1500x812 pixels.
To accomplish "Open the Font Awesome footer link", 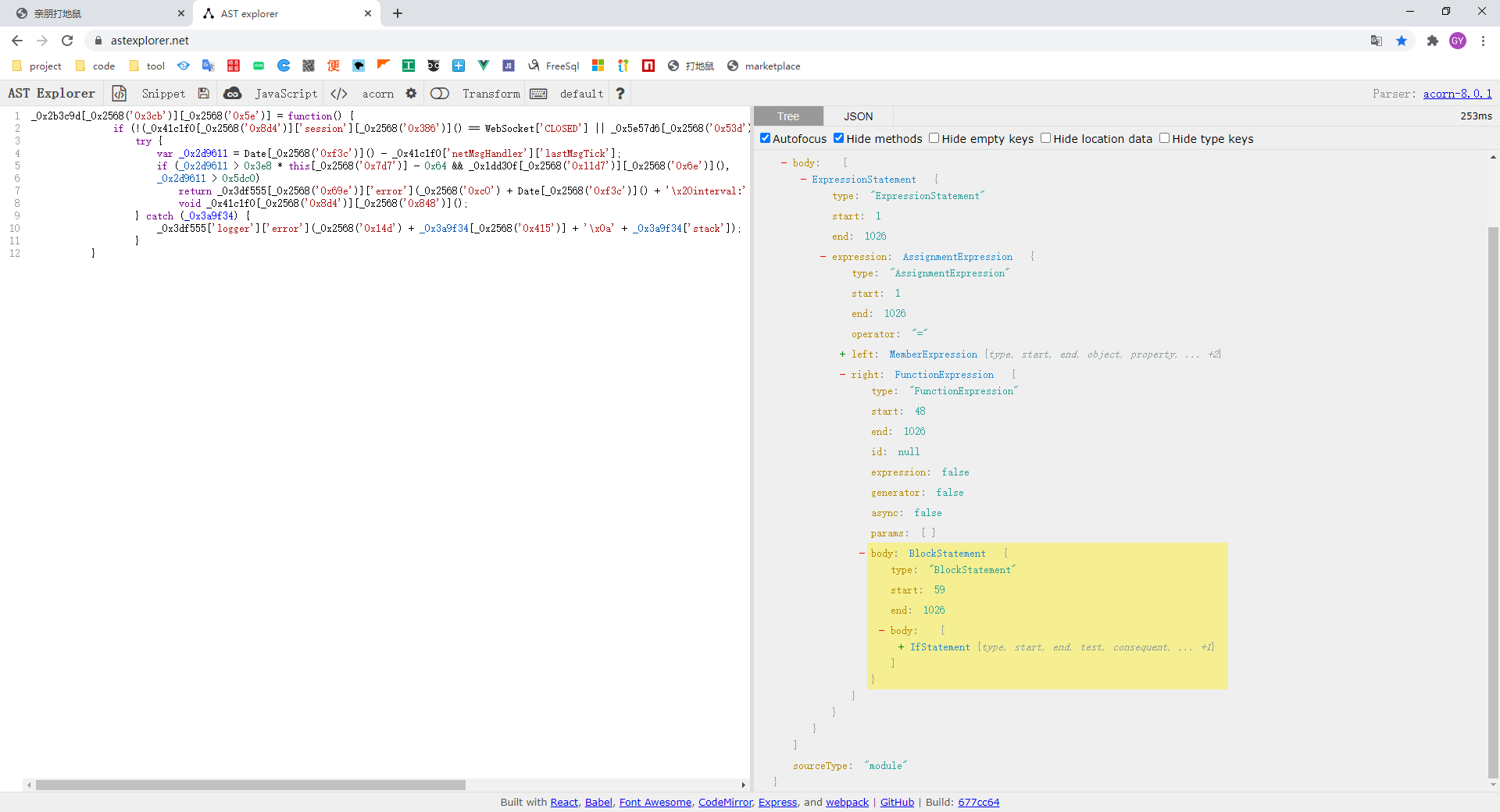I will coord(655,802).
